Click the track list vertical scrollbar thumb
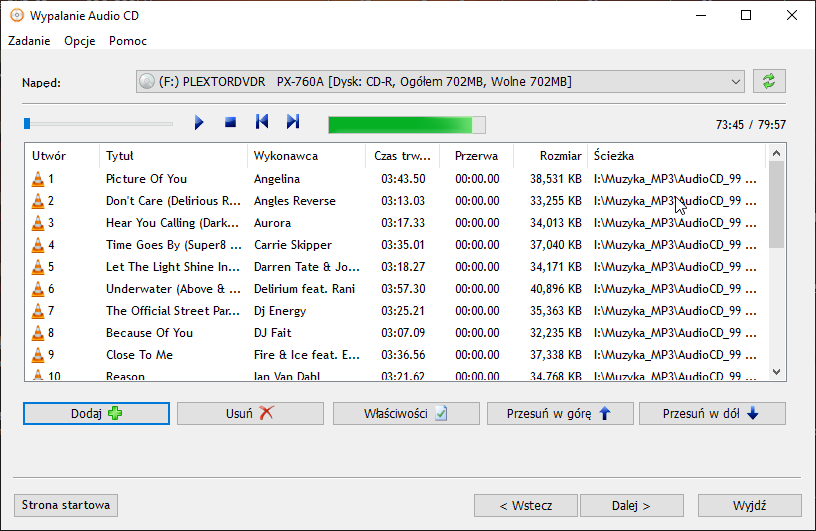The width and height of the screenshot is (816, 531). pos(776,205)
